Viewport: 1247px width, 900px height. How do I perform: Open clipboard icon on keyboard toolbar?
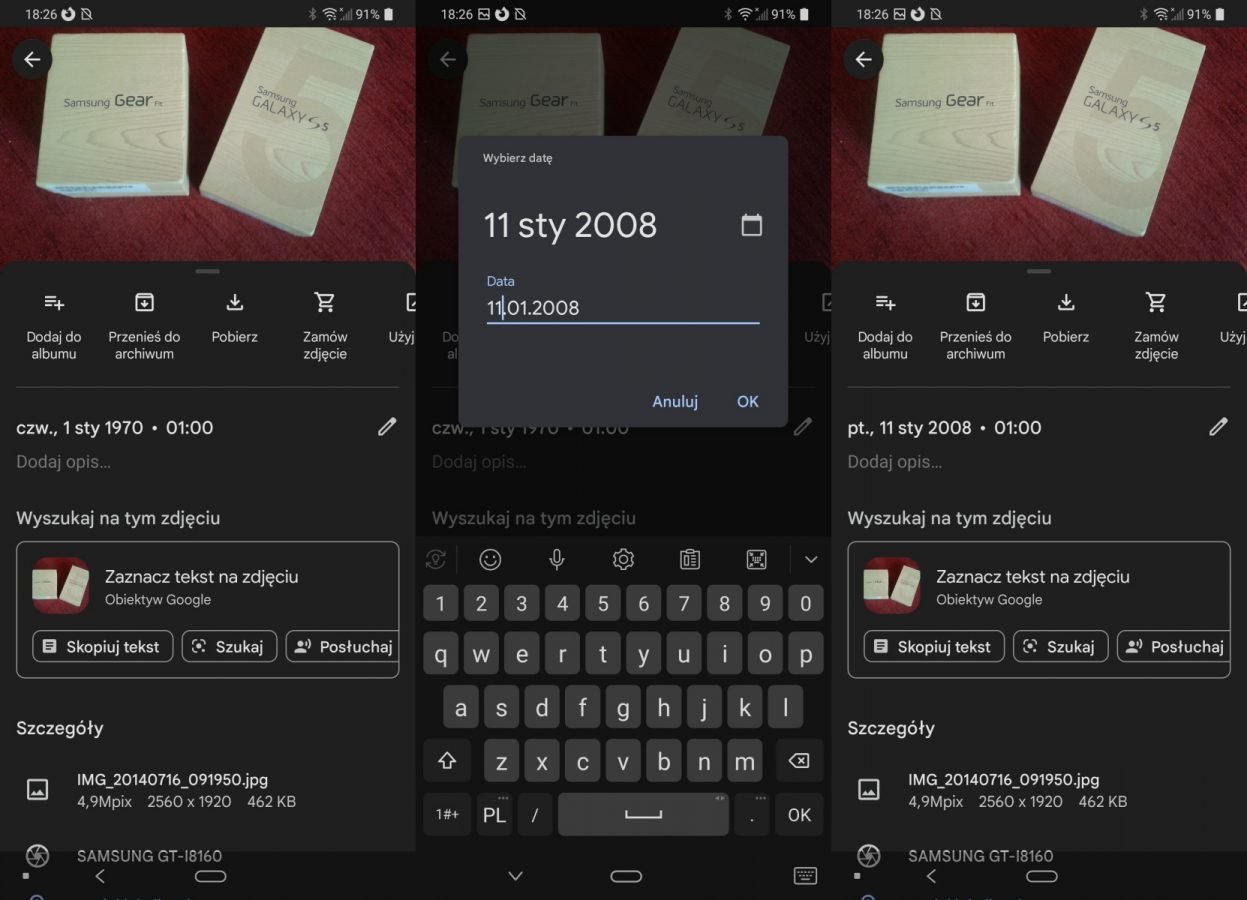(x=690, y=560)
